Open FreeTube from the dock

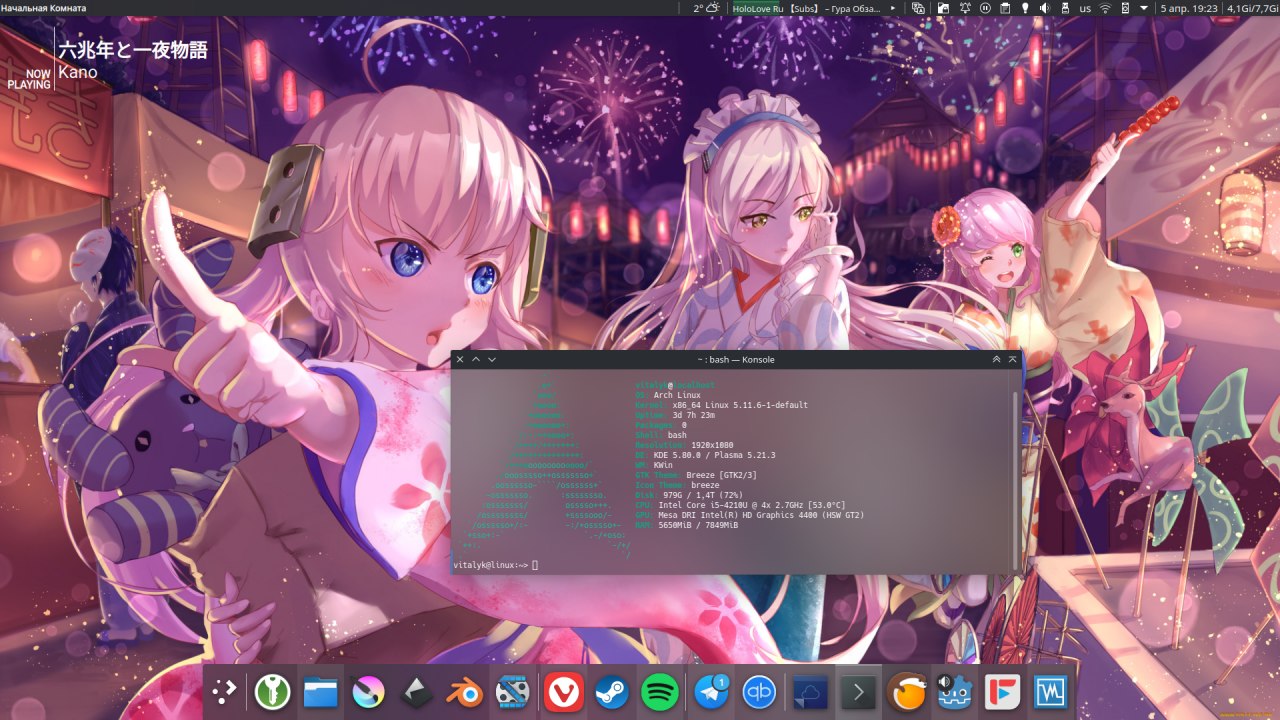pyautogui.click(x=1002, y=692)
